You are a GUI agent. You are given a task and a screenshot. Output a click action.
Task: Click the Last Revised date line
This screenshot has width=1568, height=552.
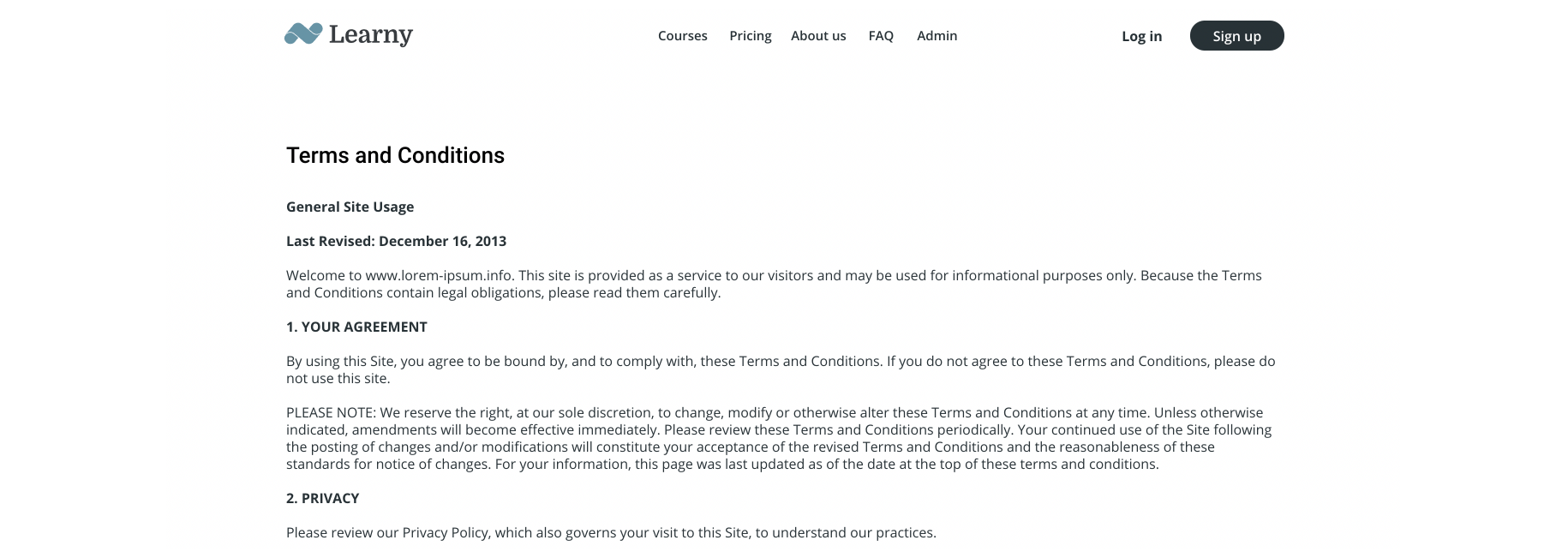(396, 241)
